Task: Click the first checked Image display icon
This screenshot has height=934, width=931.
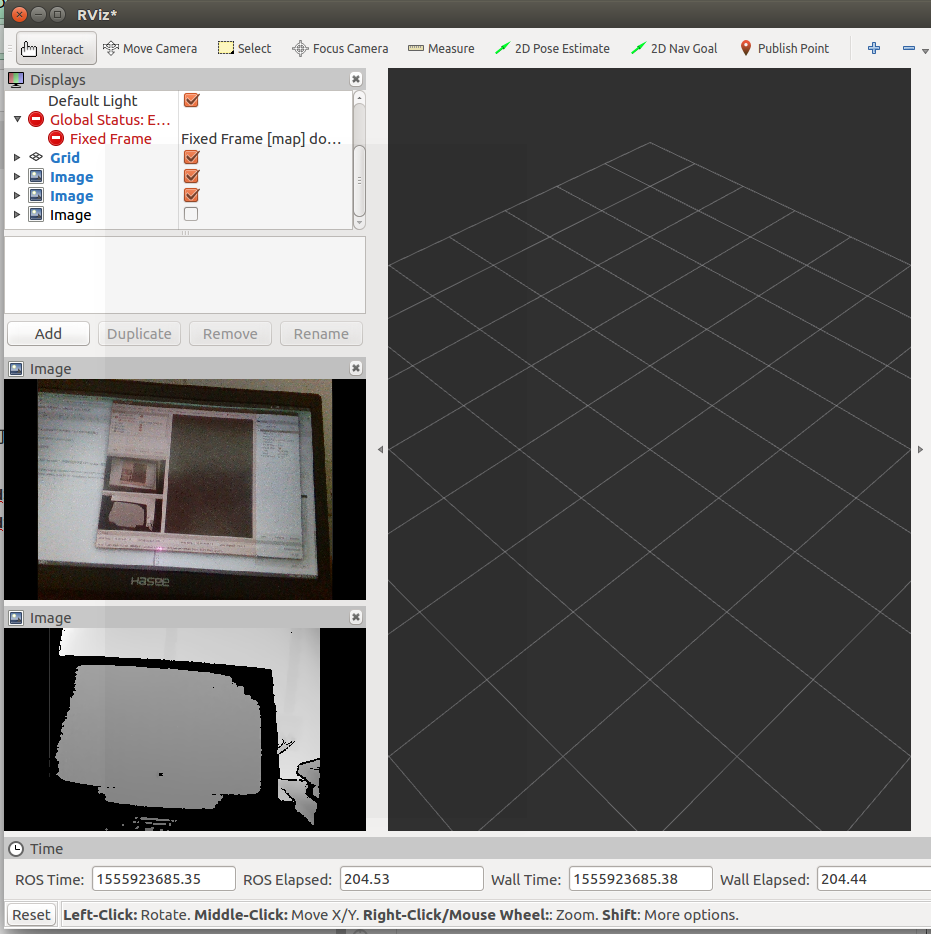Action: click(36, 176)
